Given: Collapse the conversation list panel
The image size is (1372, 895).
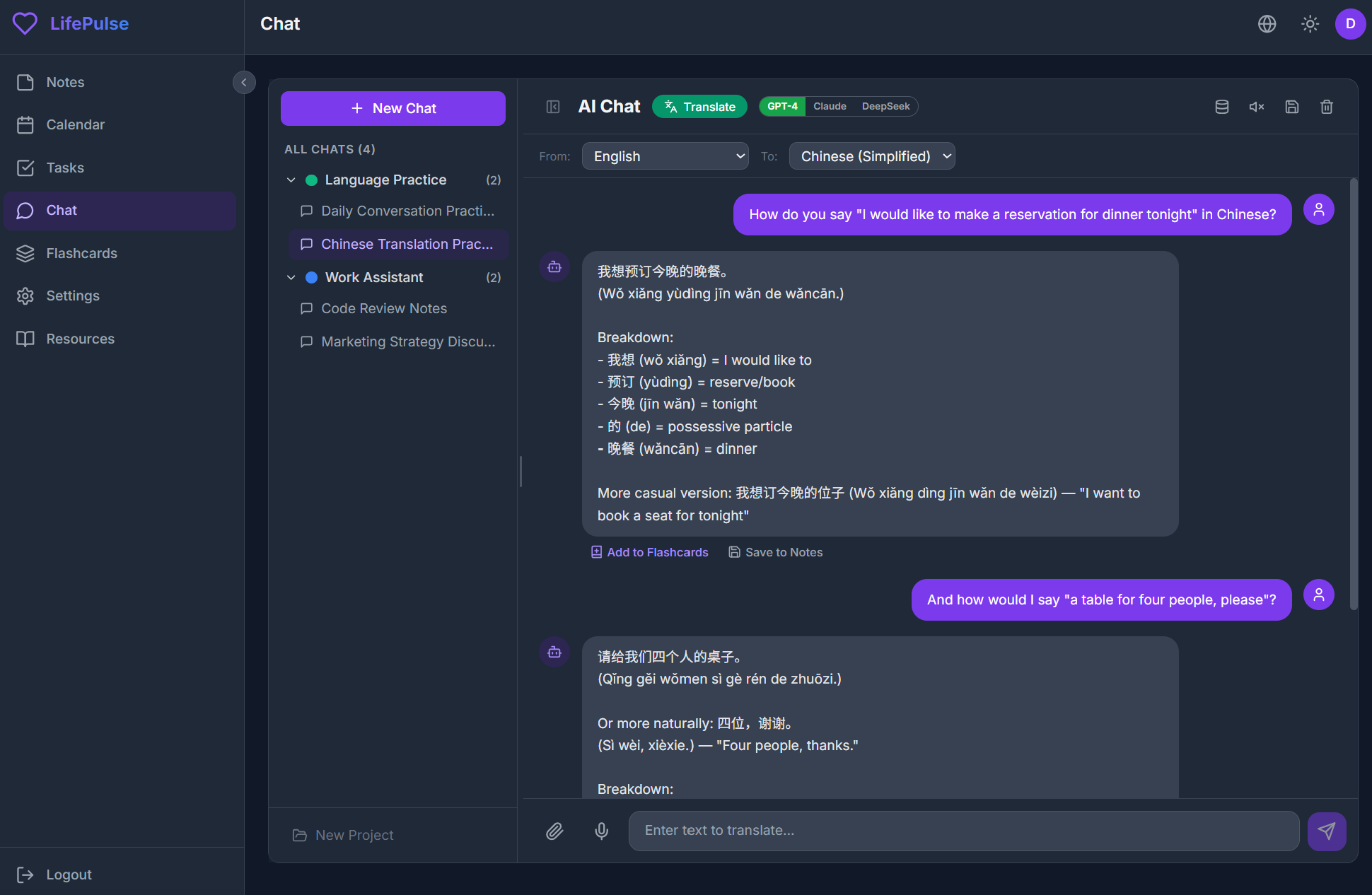Looking at the screenshot, I should coord(553,106).
